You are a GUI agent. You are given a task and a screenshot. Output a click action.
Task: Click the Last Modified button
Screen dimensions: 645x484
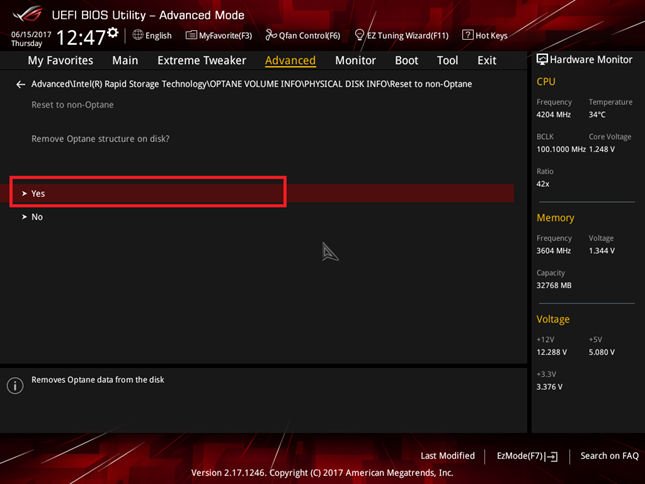[x=448, y=456]
